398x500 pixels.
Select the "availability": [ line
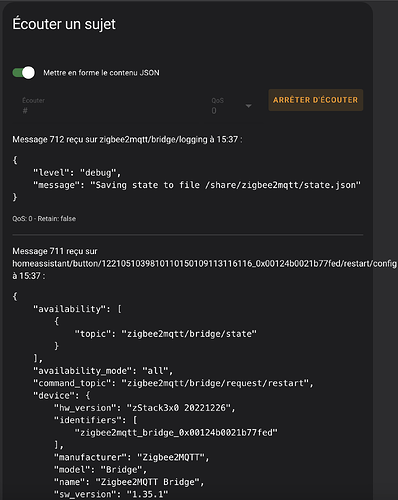pyautogui.click(x=77, y=309)
